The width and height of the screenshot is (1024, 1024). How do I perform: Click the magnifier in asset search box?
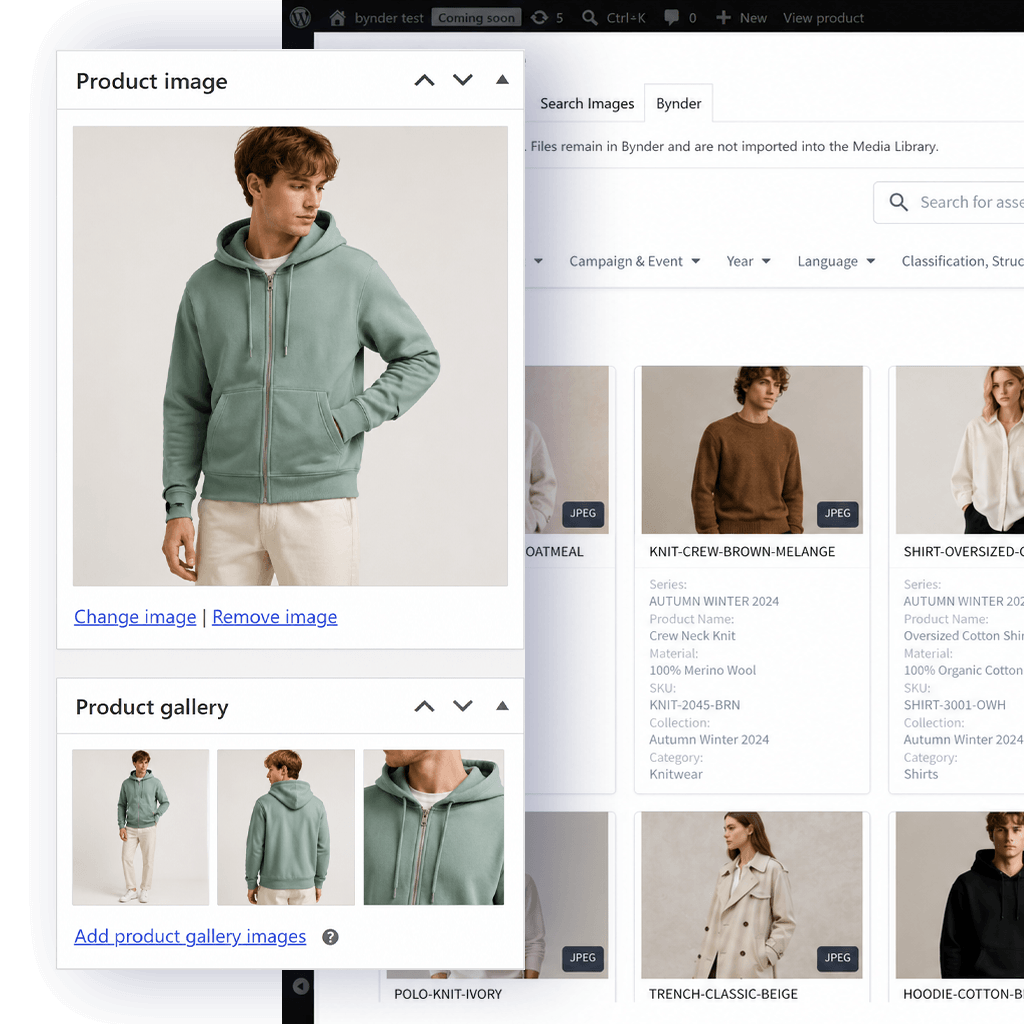click(899, 202)
